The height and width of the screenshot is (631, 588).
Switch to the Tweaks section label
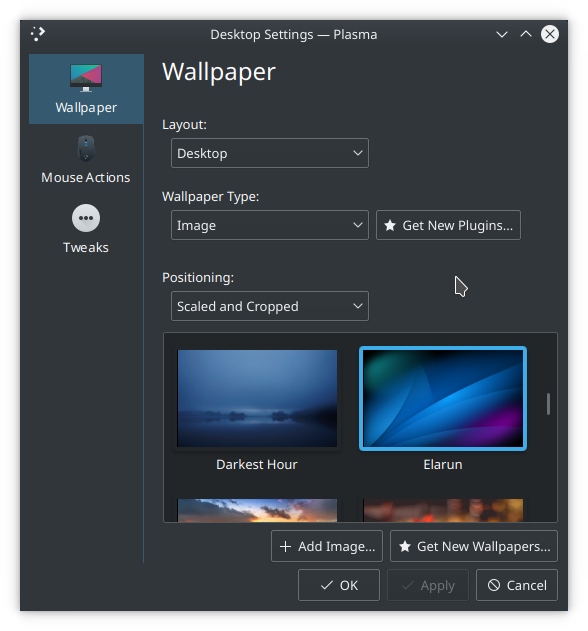click(86, 247)
